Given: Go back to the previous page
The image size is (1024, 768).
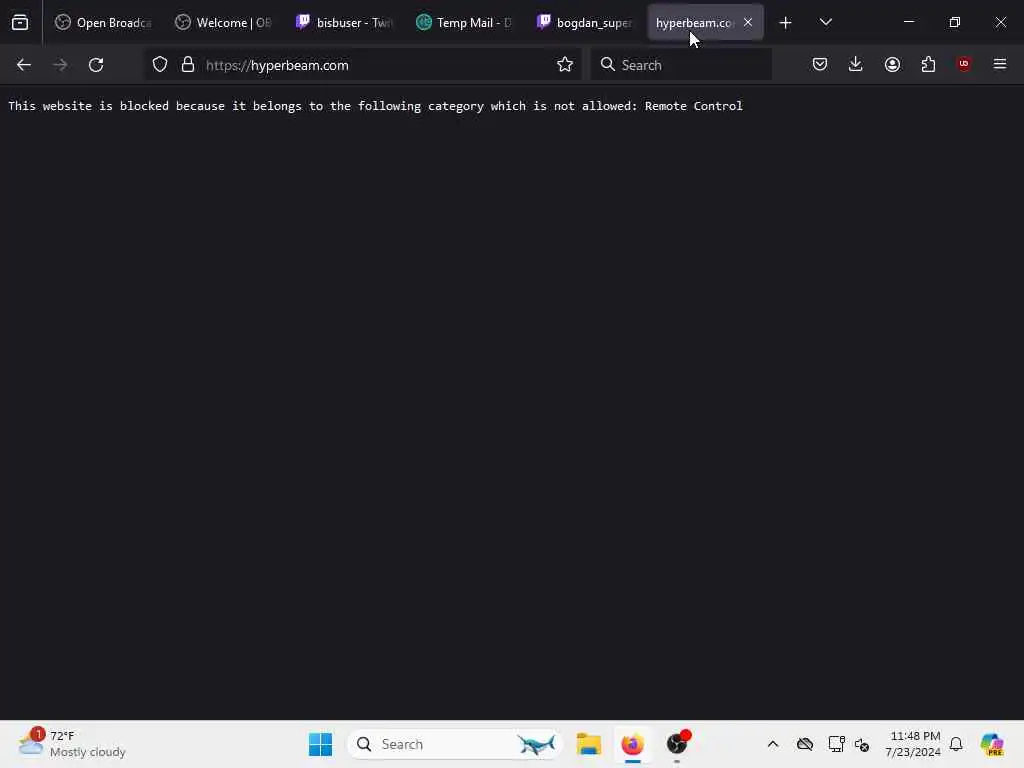Looking at the screenshot, I should click(x=24, y=65).
